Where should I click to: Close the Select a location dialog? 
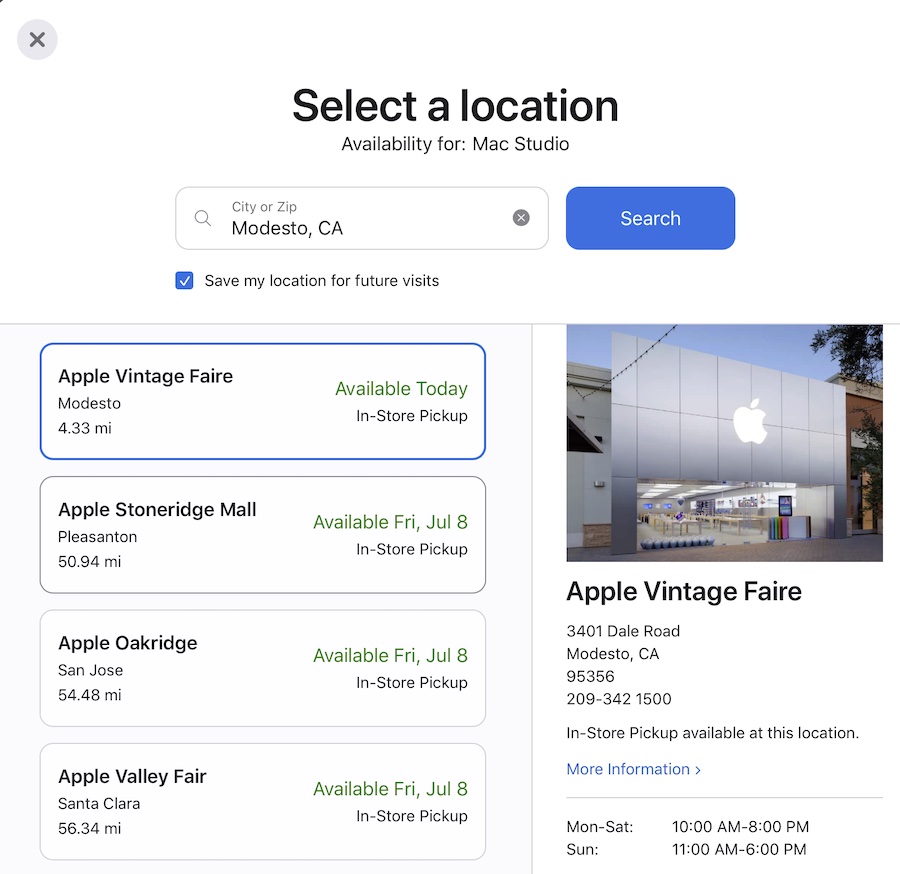tap(37, 40)
